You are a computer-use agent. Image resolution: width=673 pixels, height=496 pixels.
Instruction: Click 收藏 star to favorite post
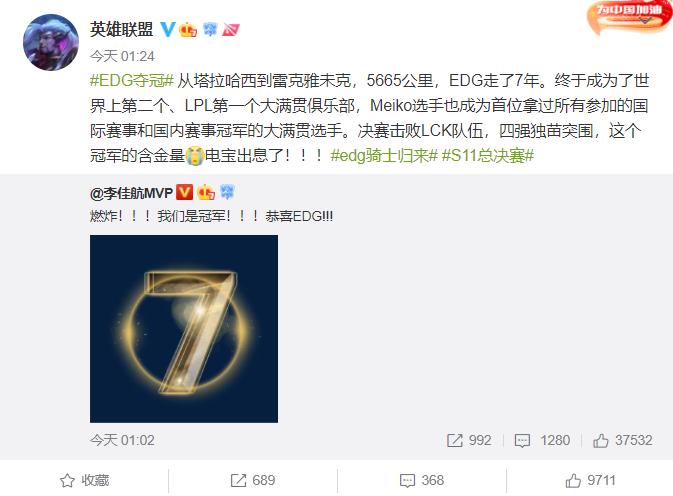coord(85,480)
